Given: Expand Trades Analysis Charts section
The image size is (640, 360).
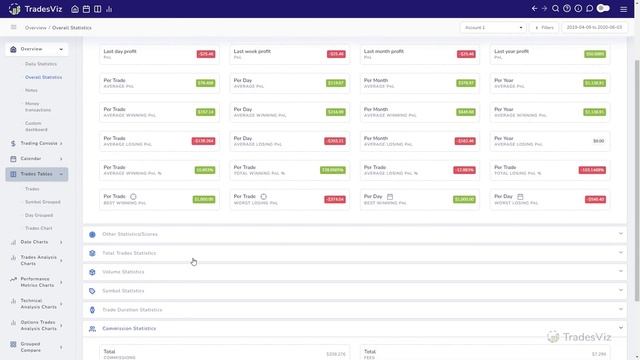Looking at the screenshot, I should pos(37,260).
